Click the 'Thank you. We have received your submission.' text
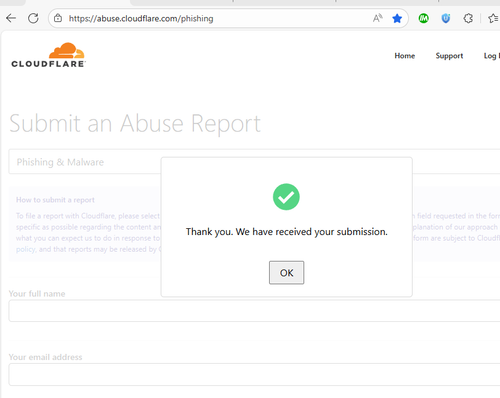 coord(287,232)
